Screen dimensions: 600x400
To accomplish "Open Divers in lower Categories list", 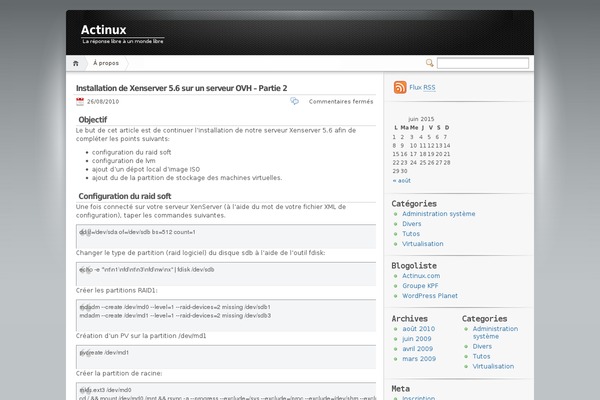I will [x=482, y=346].
